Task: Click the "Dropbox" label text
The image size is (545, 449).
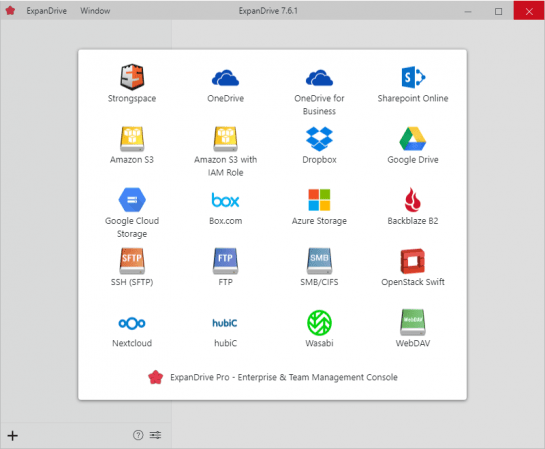Action: pyautogui.click(x=319, y=160)
